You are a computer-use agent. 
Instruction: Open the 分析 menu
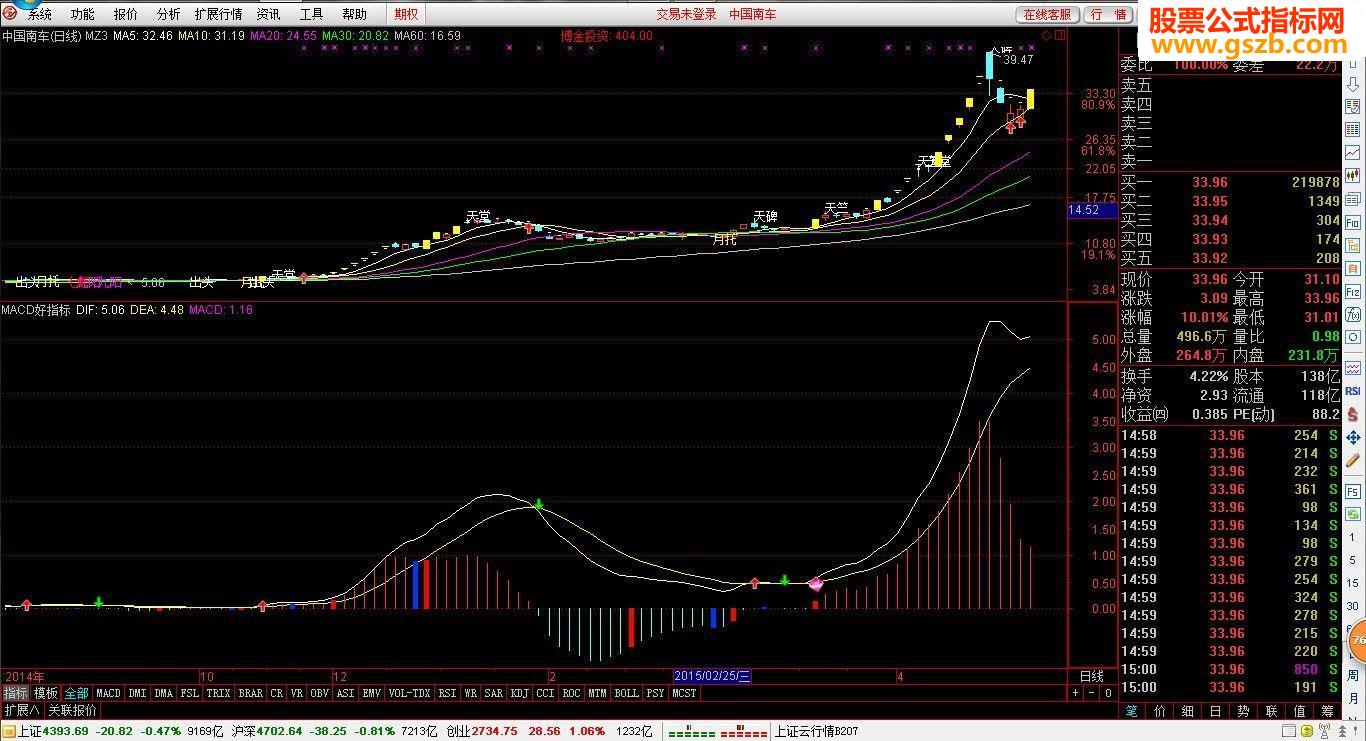click(x=169, y=14)
